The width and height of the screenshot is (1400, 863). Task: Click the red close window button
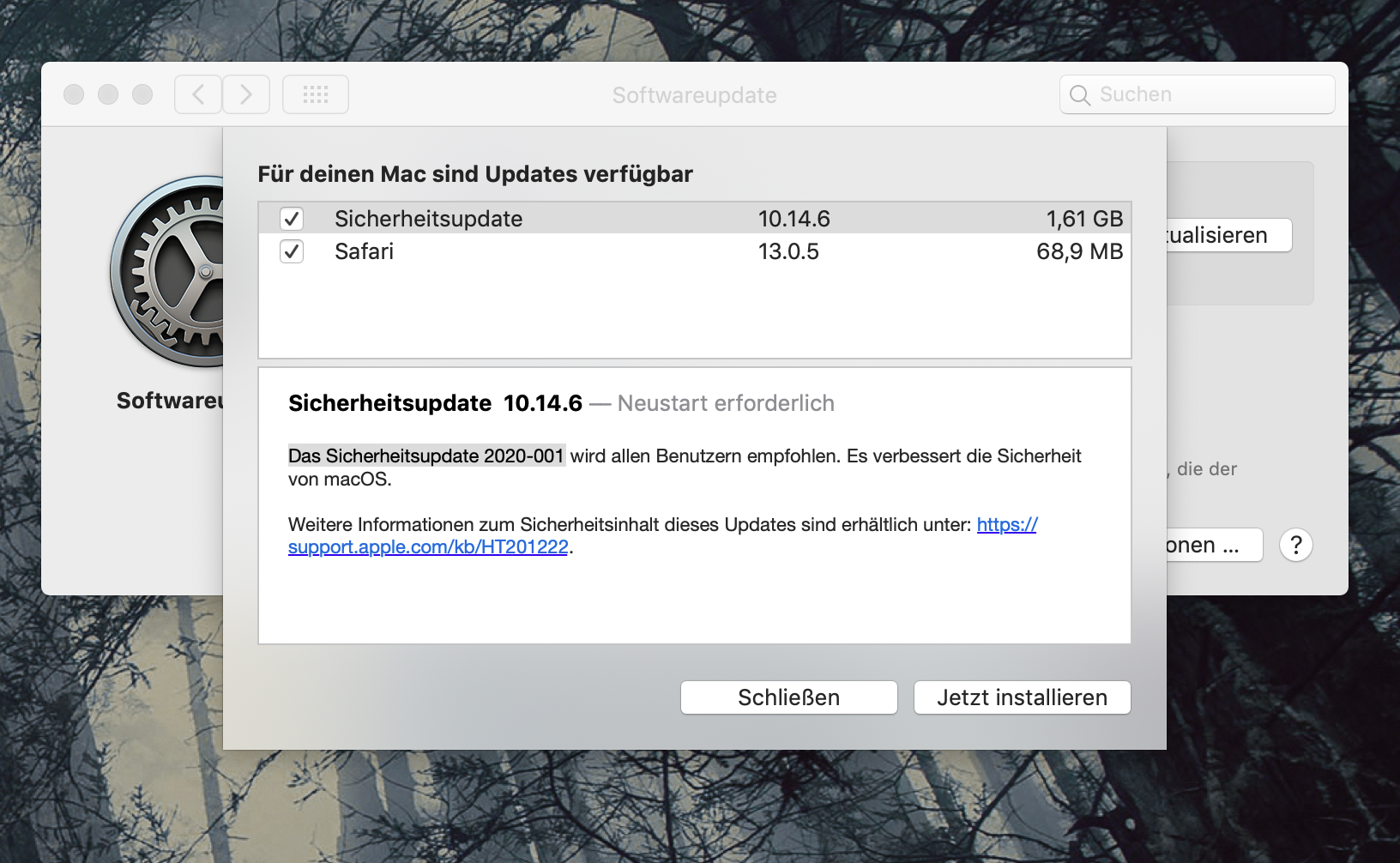tap(74, 94)
